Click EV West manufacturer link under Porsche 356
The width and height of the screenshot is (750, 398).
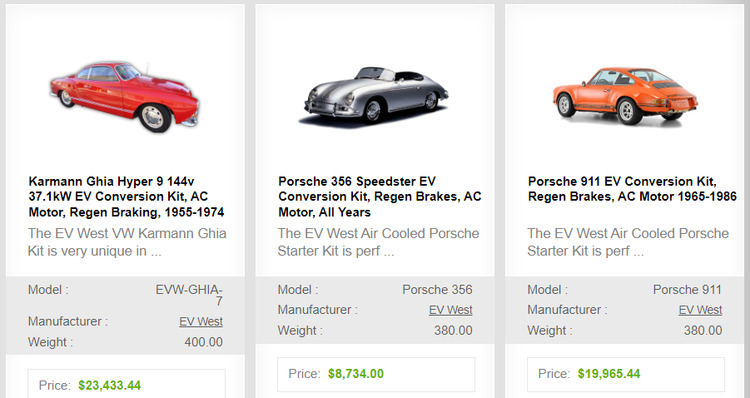[x=451, y=310]
